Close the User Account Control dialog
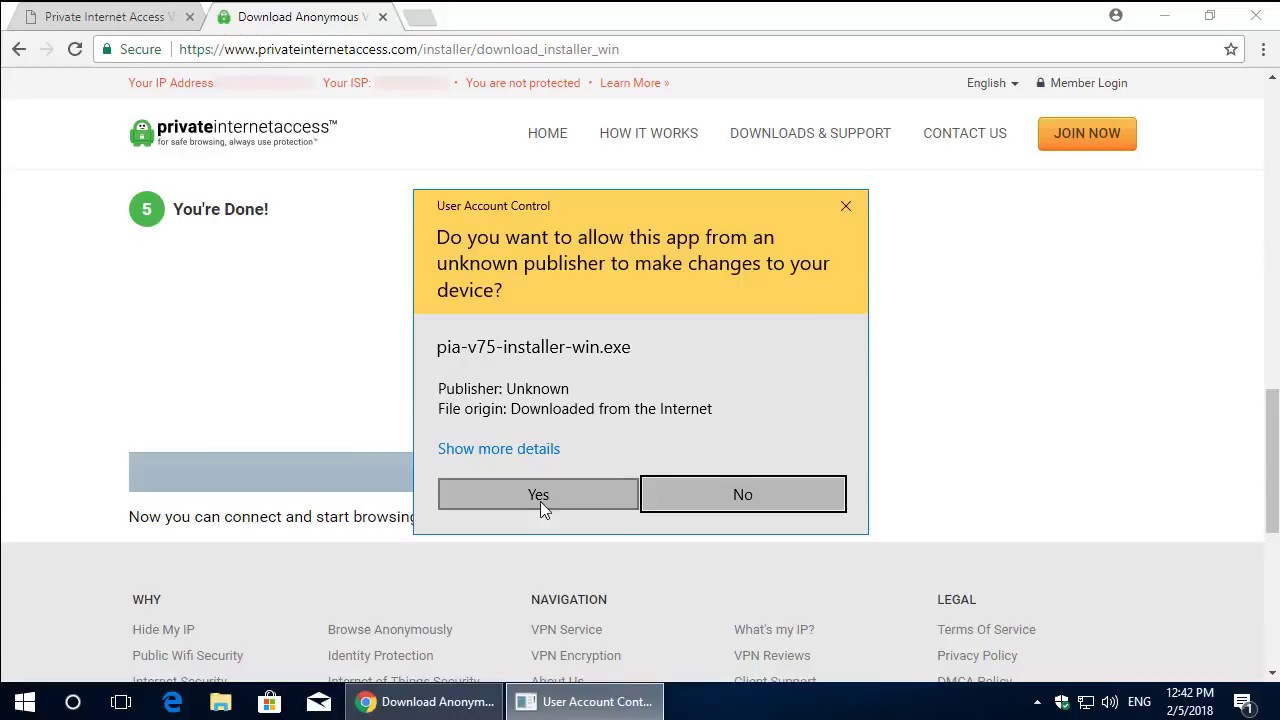1280x720 pixels. point(846,206)
